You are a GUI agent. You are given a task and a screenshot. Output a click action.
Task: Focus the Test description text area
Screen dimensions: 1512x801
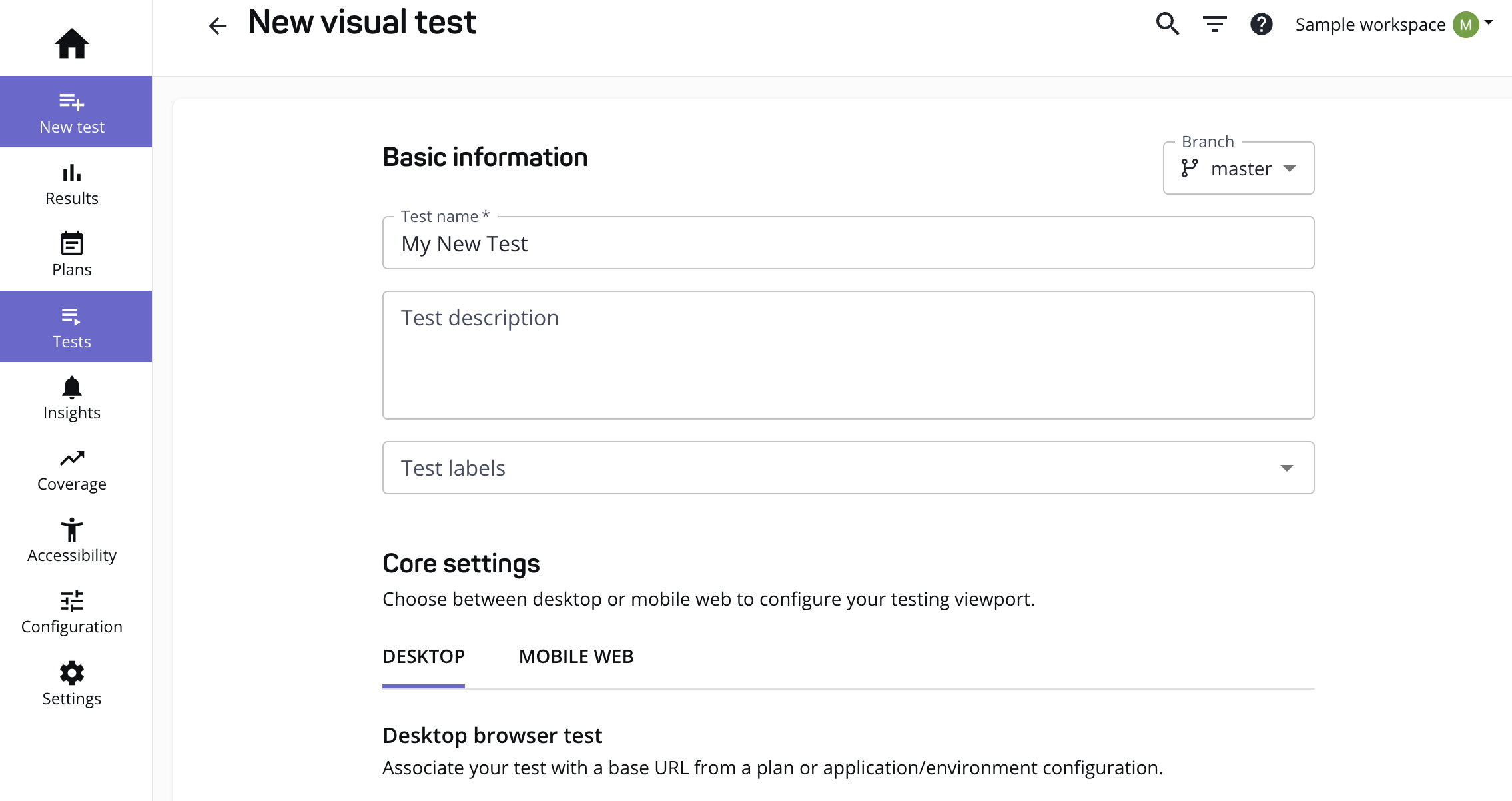point(848,355)
